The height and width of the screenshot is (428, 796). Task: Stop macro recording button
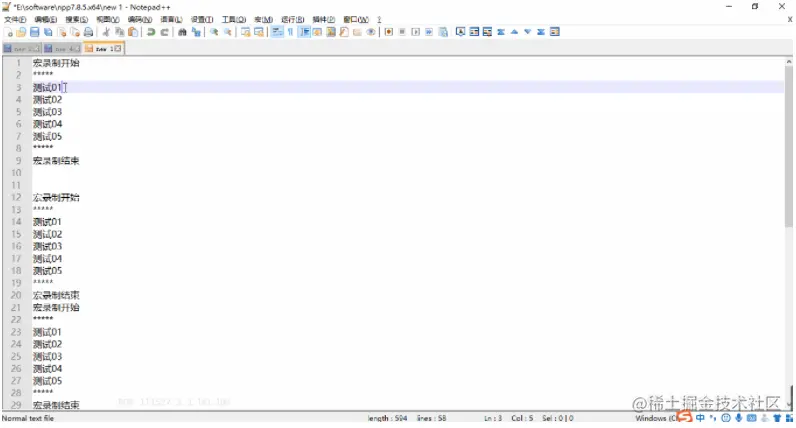[402, 32]
